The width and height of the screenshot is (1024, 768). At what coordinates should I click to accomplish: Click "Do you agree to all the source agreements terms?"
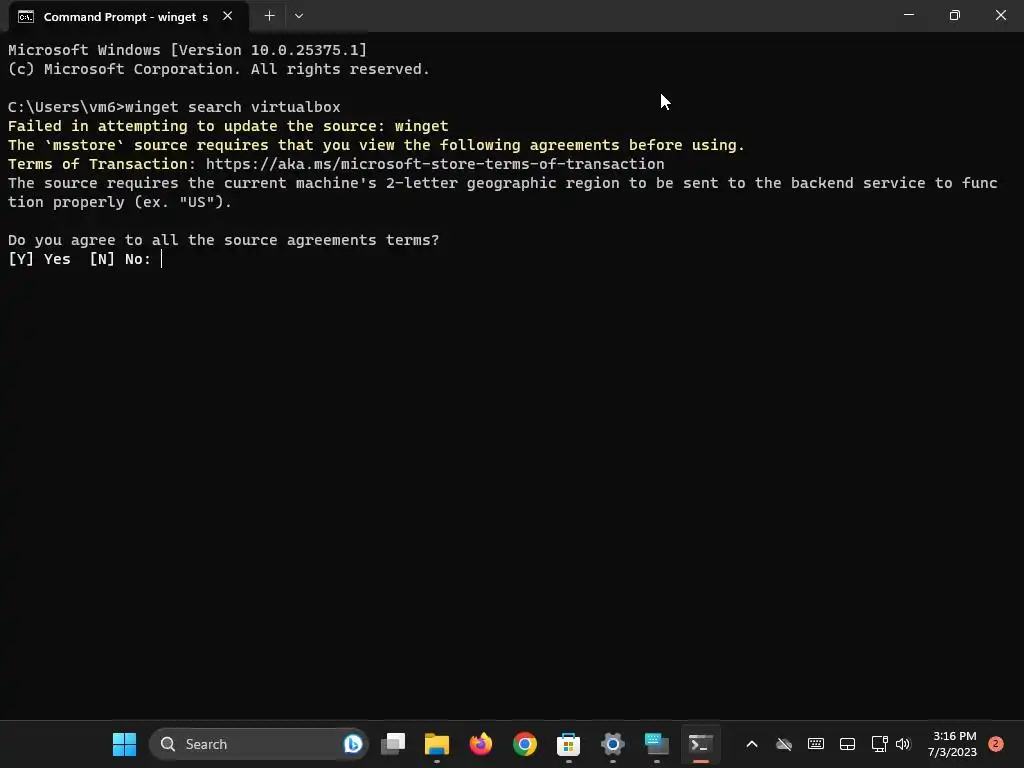click(x=223, y=240)
